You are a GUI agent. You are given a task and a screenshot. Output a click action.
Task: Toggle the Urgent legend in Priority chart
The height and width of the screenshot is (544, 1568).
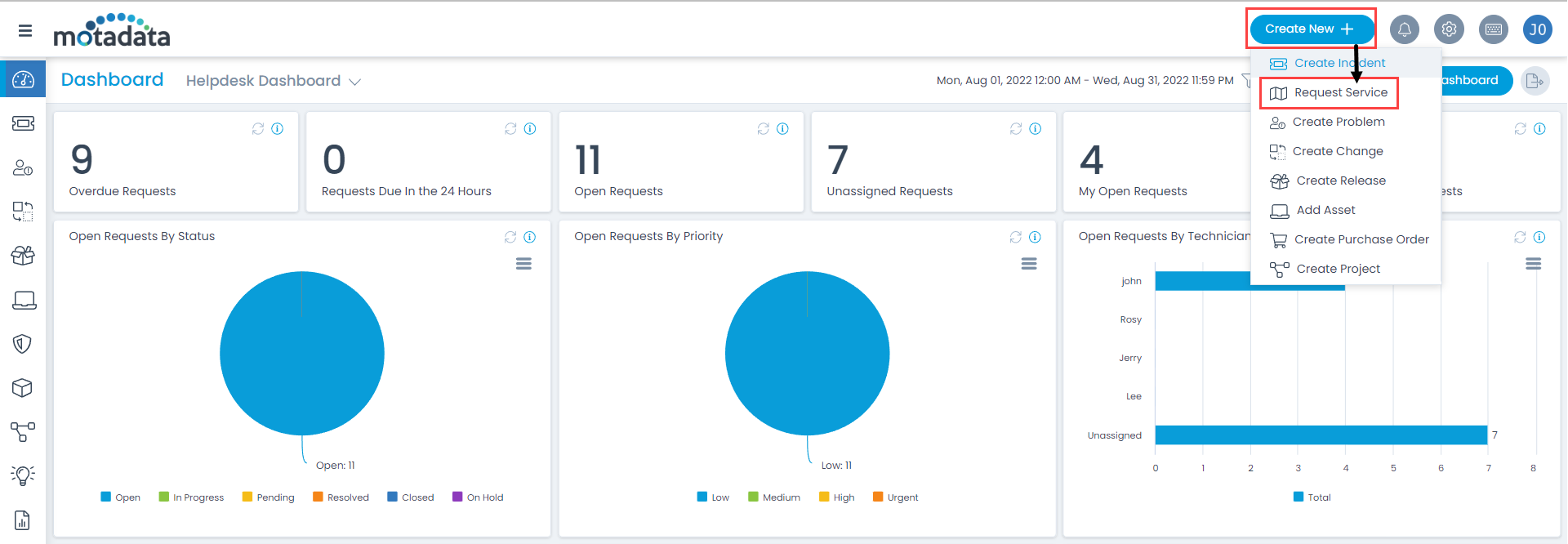[895, 497]
